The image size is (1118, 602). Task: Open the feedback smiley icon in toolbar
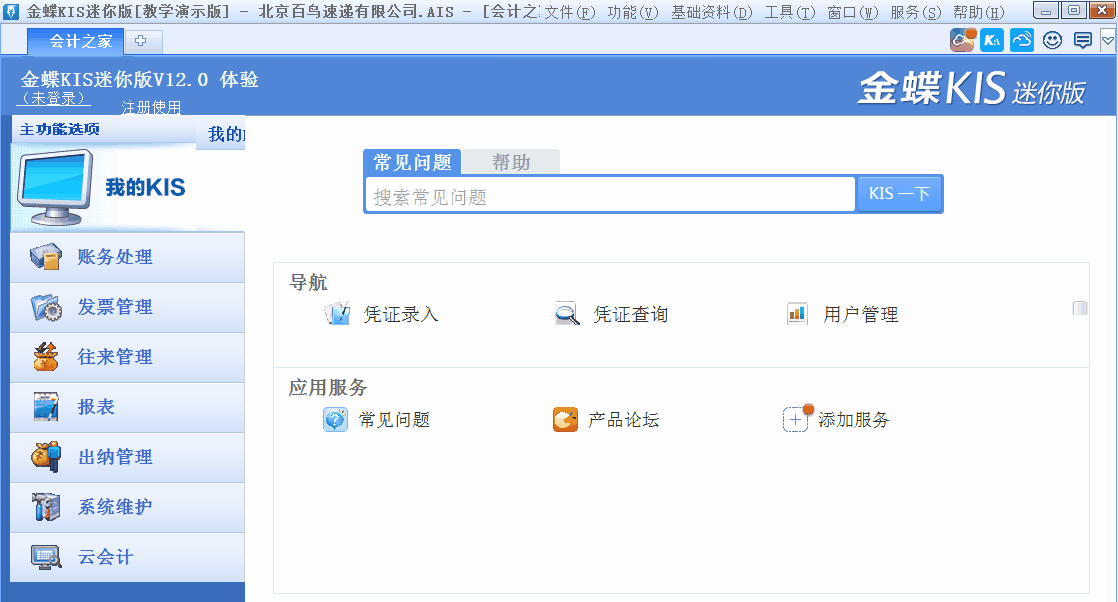point(1051,40)
